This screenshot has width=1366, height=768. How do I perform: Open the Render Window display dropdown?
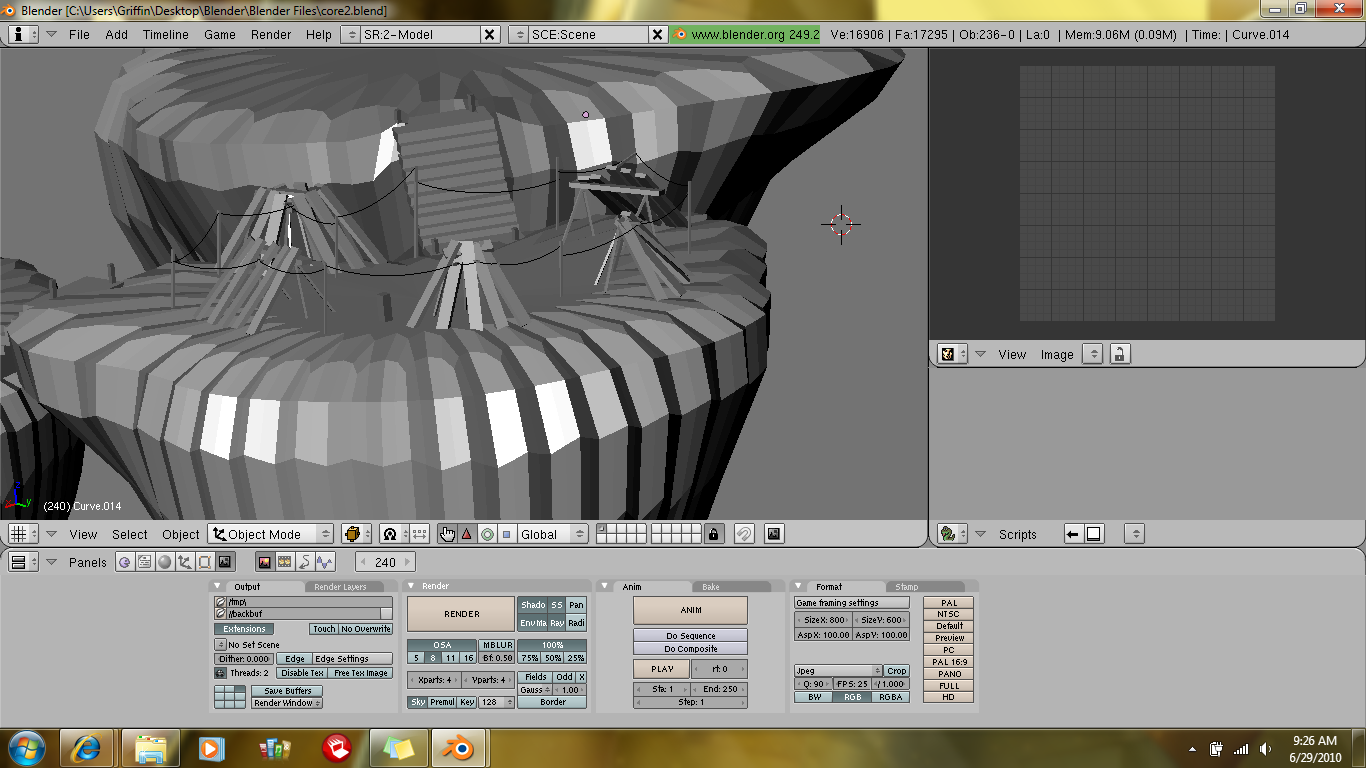(x=286, y=703)
